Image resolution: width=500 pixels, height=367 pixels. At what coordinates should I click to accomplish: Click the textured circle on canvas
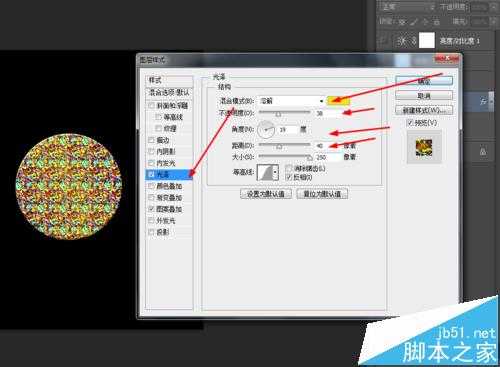(x=69, y=187)
